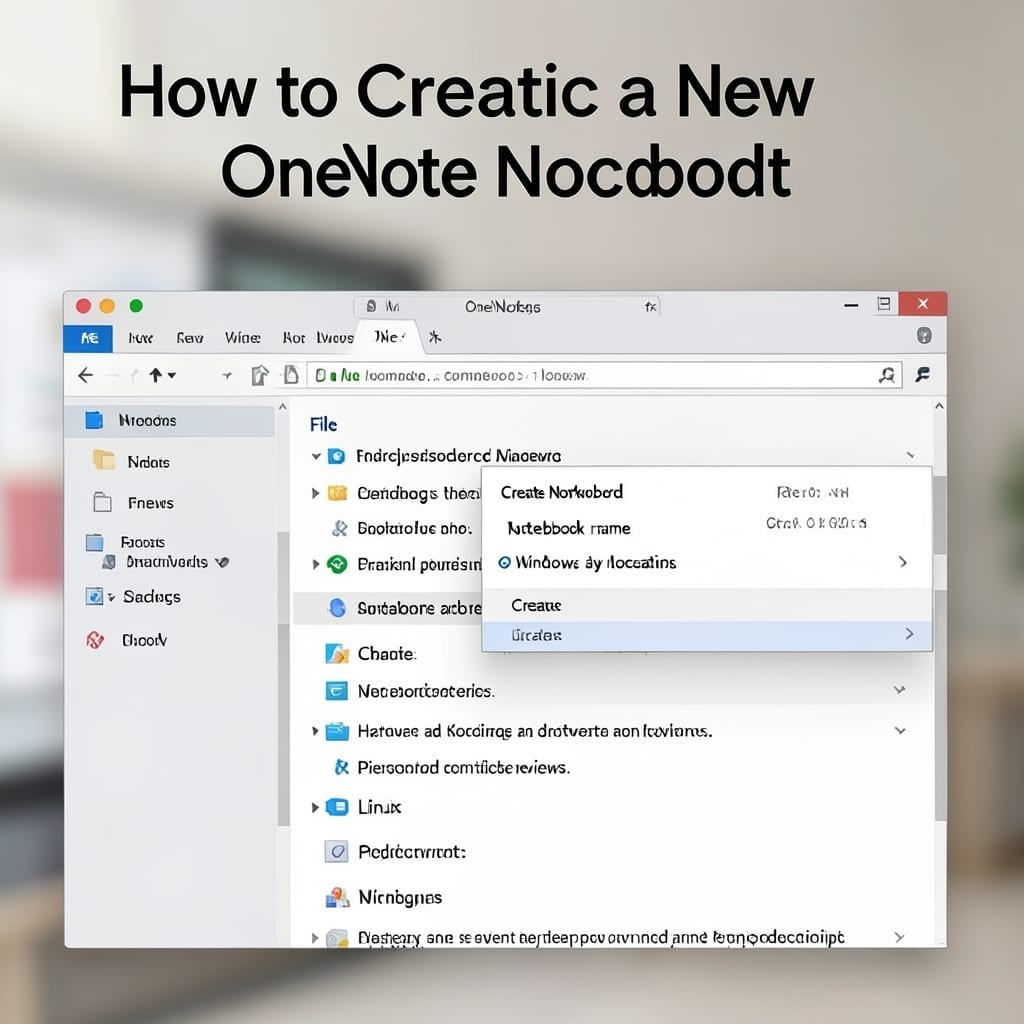Click the sidebar vertical scrollbar
The height and width of the screenshot is (1024, 1024).
[283, 679]
